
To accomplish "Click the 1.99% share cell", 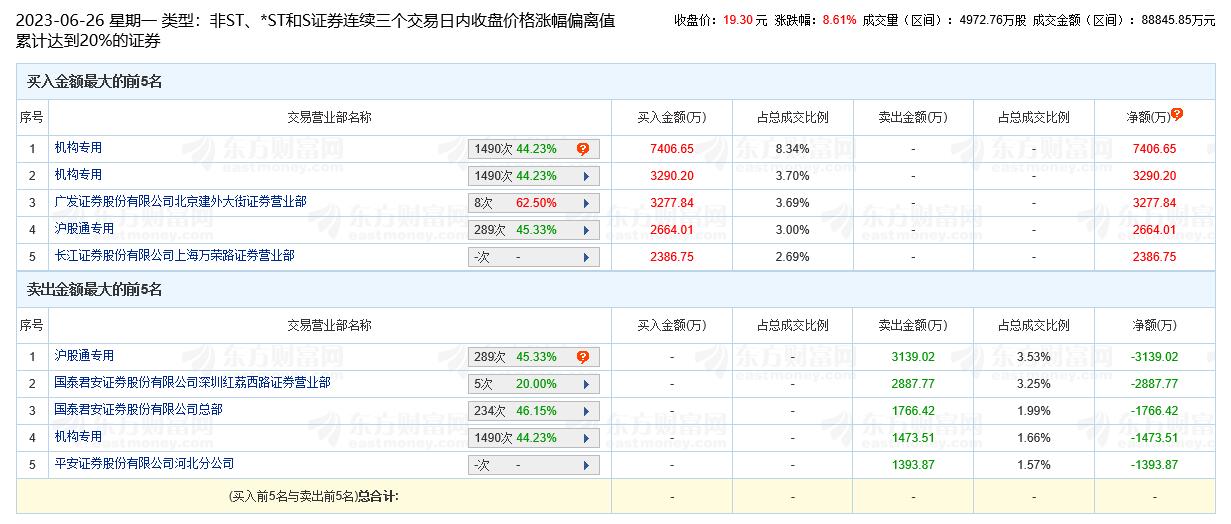I will (x=1033, y=411).
